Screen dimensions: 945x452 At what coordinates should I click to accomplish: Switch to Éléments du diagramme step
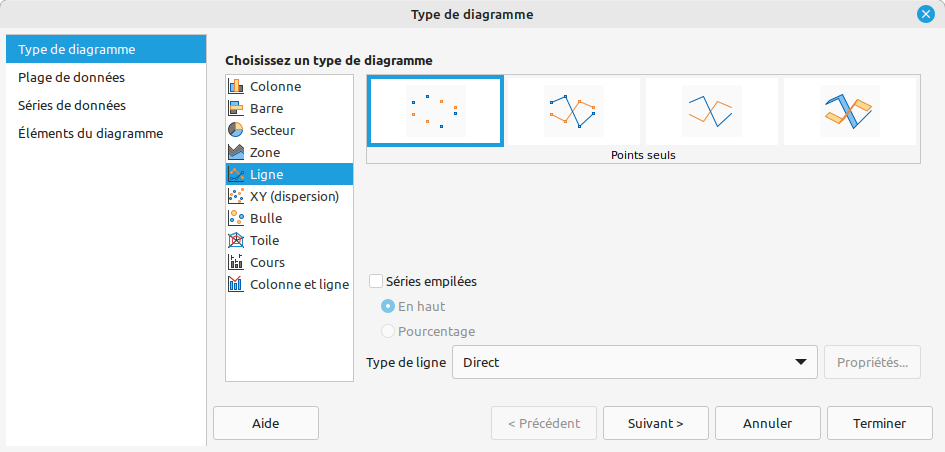click(90, 133)
